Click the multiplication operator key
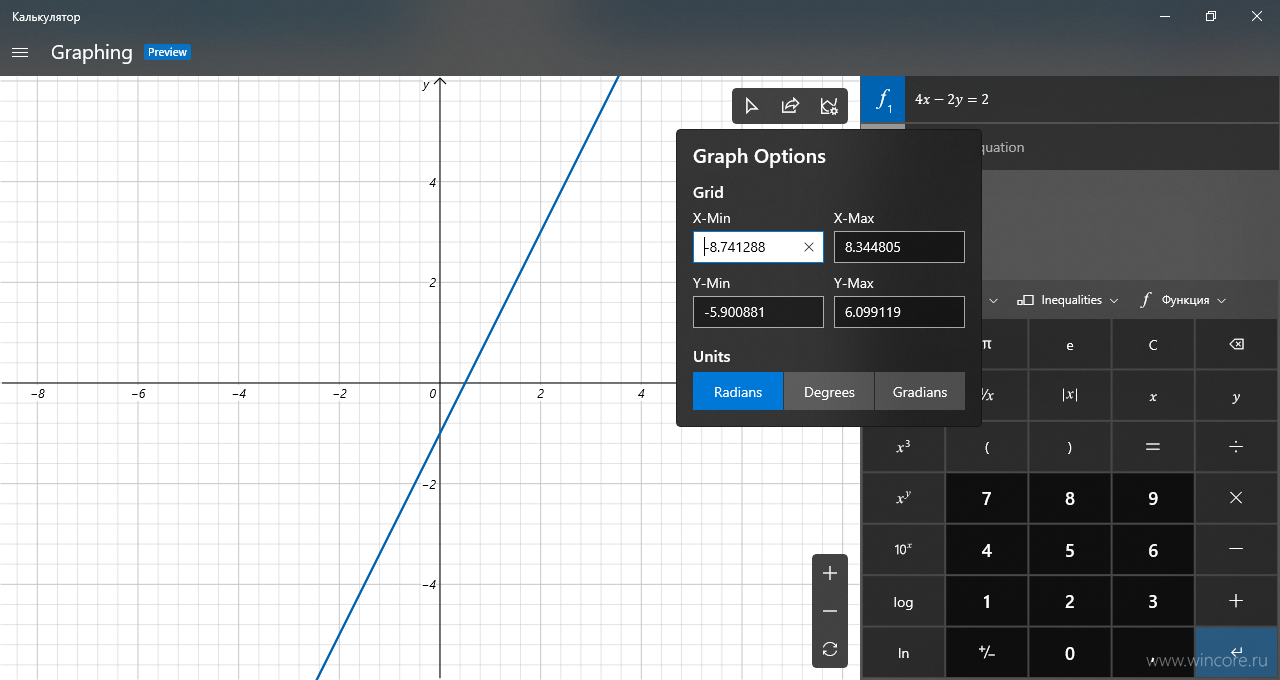Viewport: 1280px width, 680px height. [x=1236, y=498]
